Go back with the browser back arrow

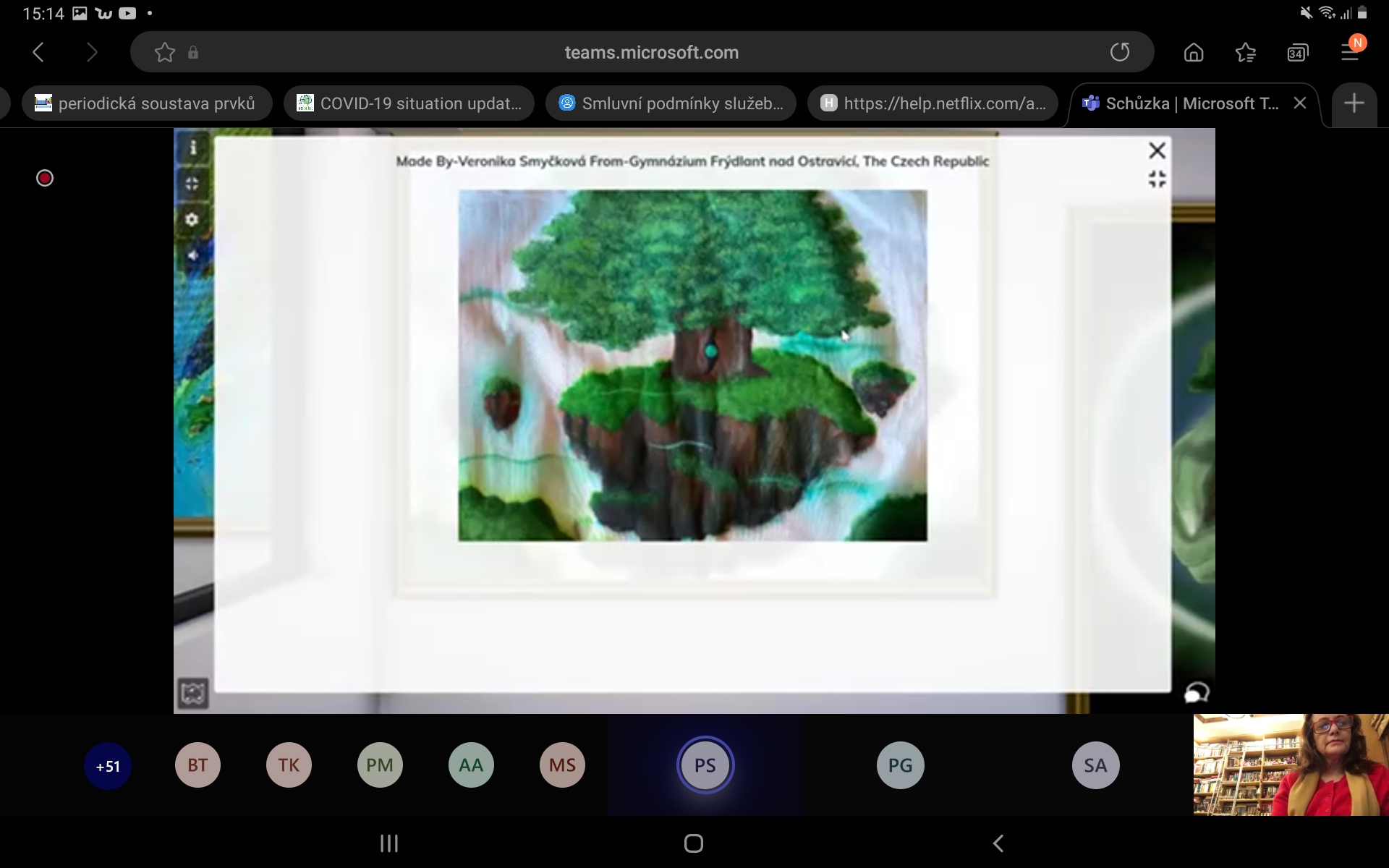[39, 52]
